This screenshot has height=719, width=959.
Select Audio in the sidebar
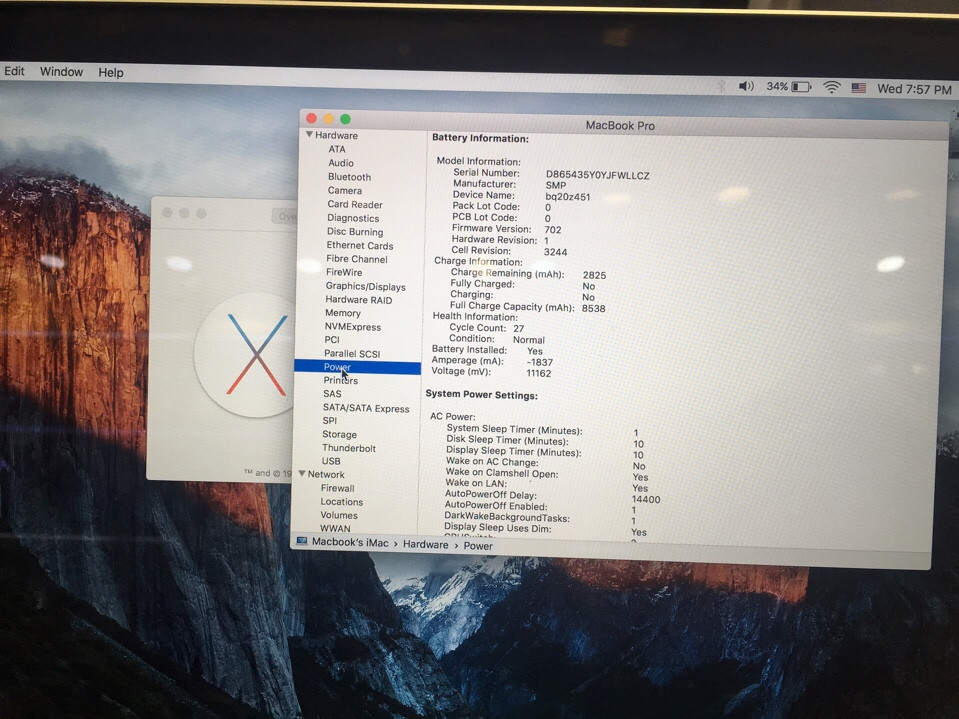click(341, 163)
